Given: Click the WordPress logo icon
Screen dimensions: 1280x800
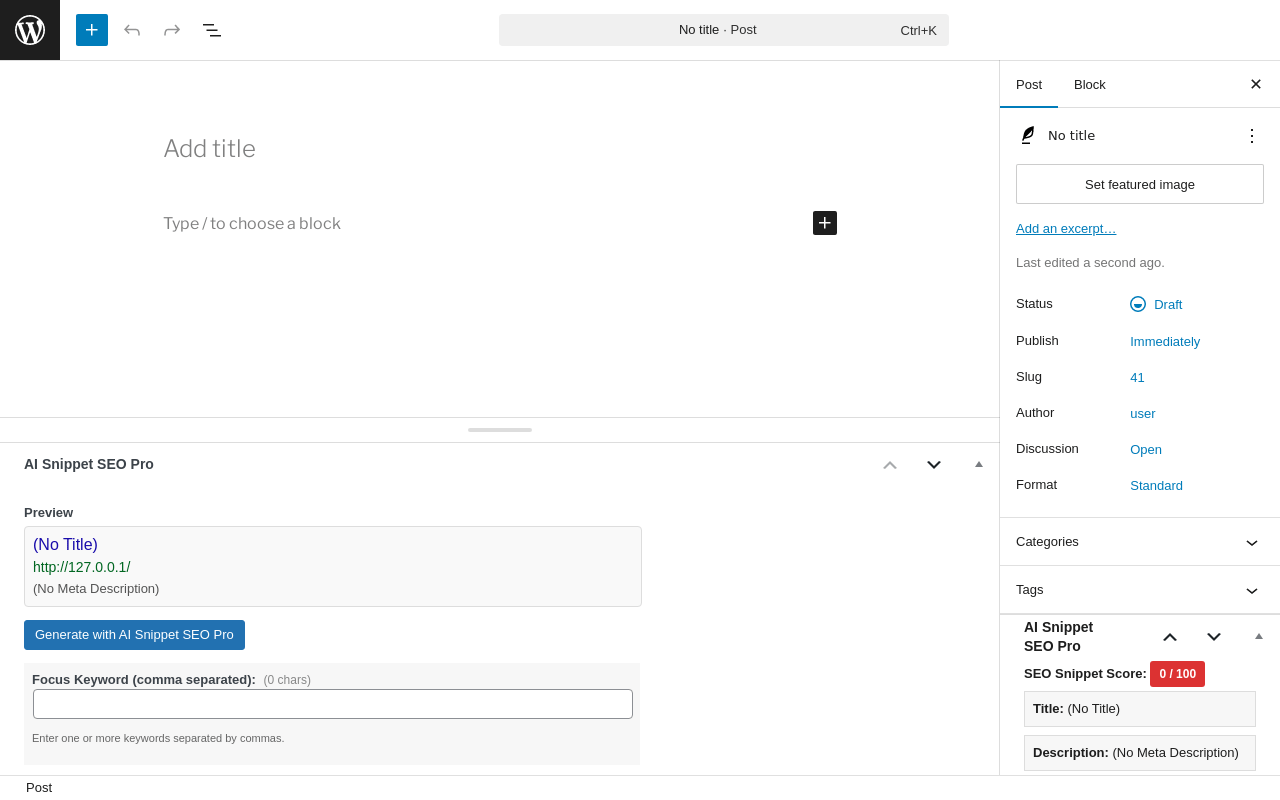Looking at the screenshot, I should [30, 30].
